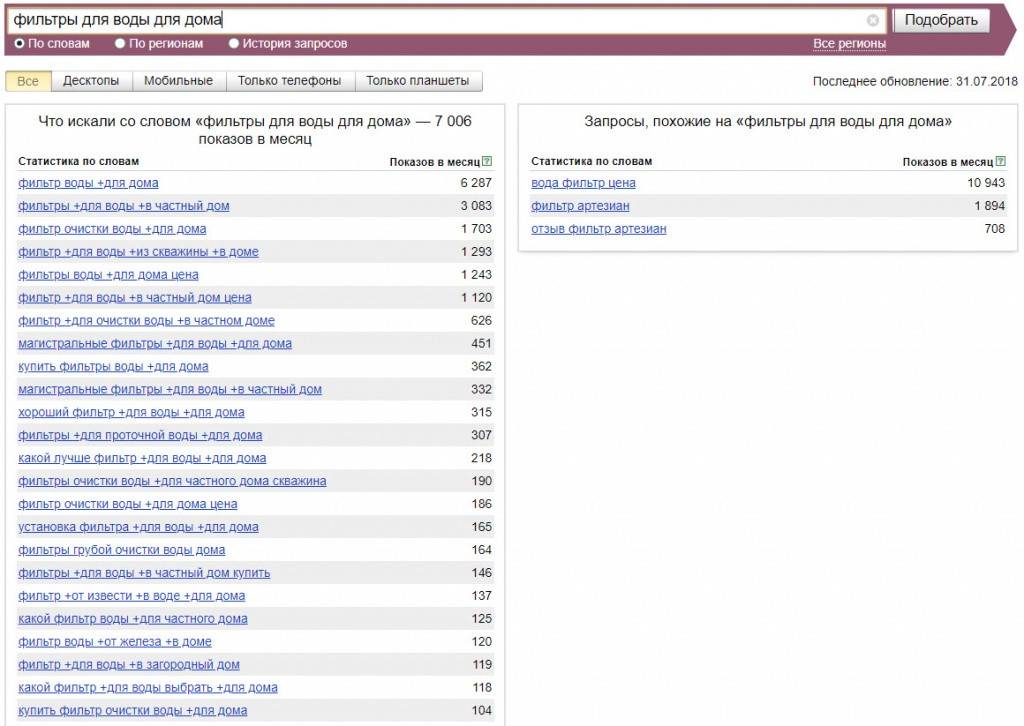Open 'магистральные фильтры +для воды +для дома' link
This screenshot has height=726, width=1024.
(155, 344)
